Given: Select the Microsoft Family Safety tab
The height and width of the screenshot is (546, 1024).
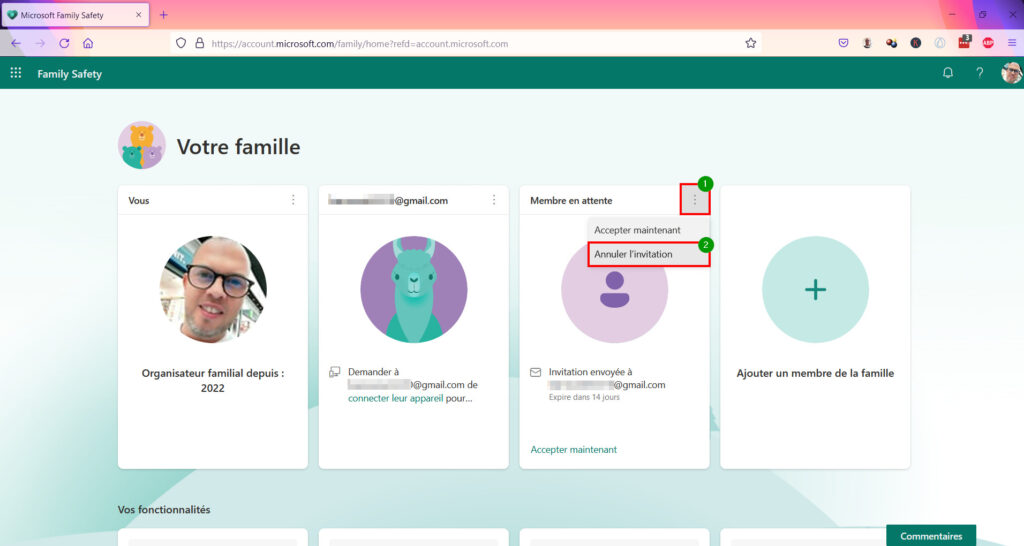Looking at the screenshot, I should [75, 14].
